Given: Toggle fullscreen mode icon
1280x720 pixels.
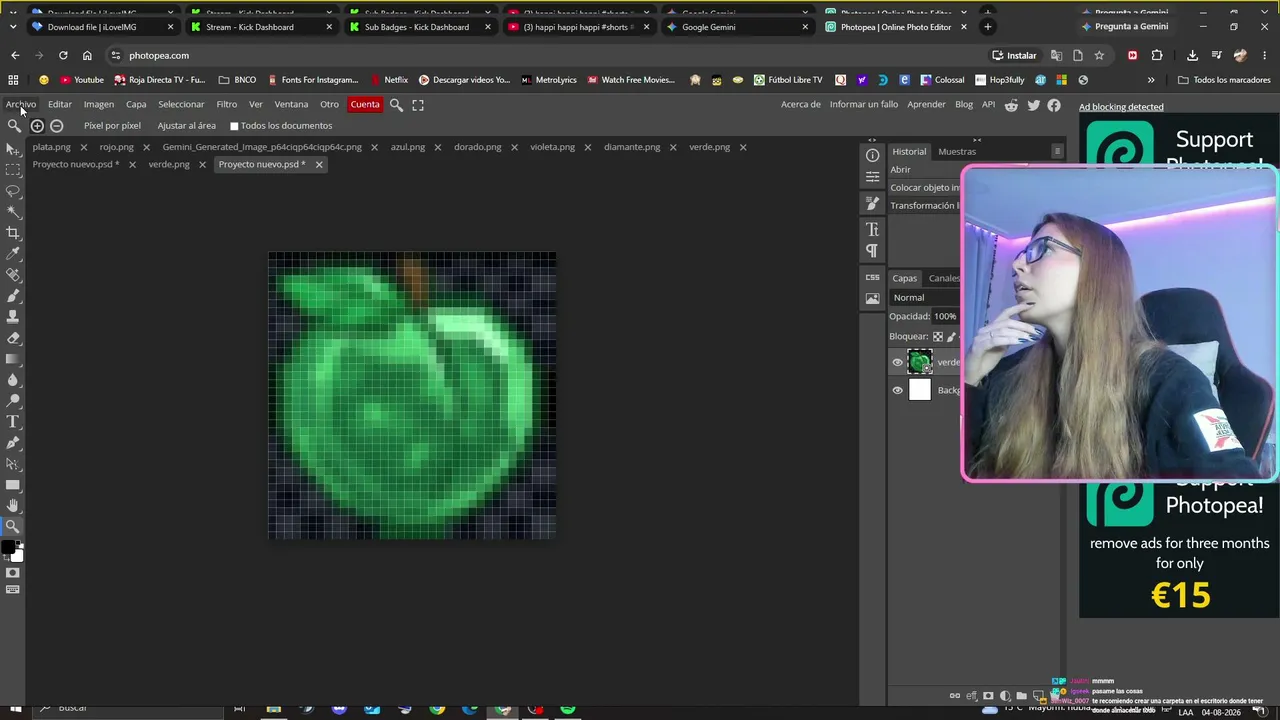Looking at the screenshot, I should (418, 104).
